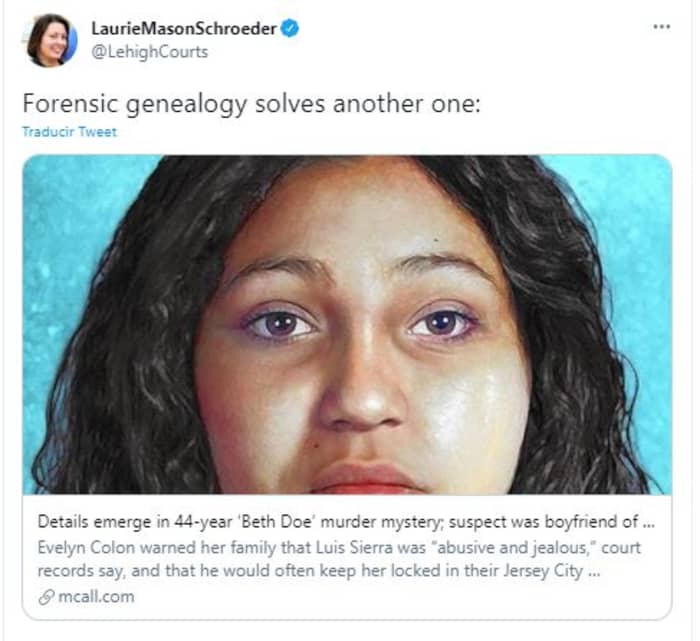The height and width of the screenshot is (641, 700).
Task: Open the Beth Doe portrait card image
Action: (347, 325)
